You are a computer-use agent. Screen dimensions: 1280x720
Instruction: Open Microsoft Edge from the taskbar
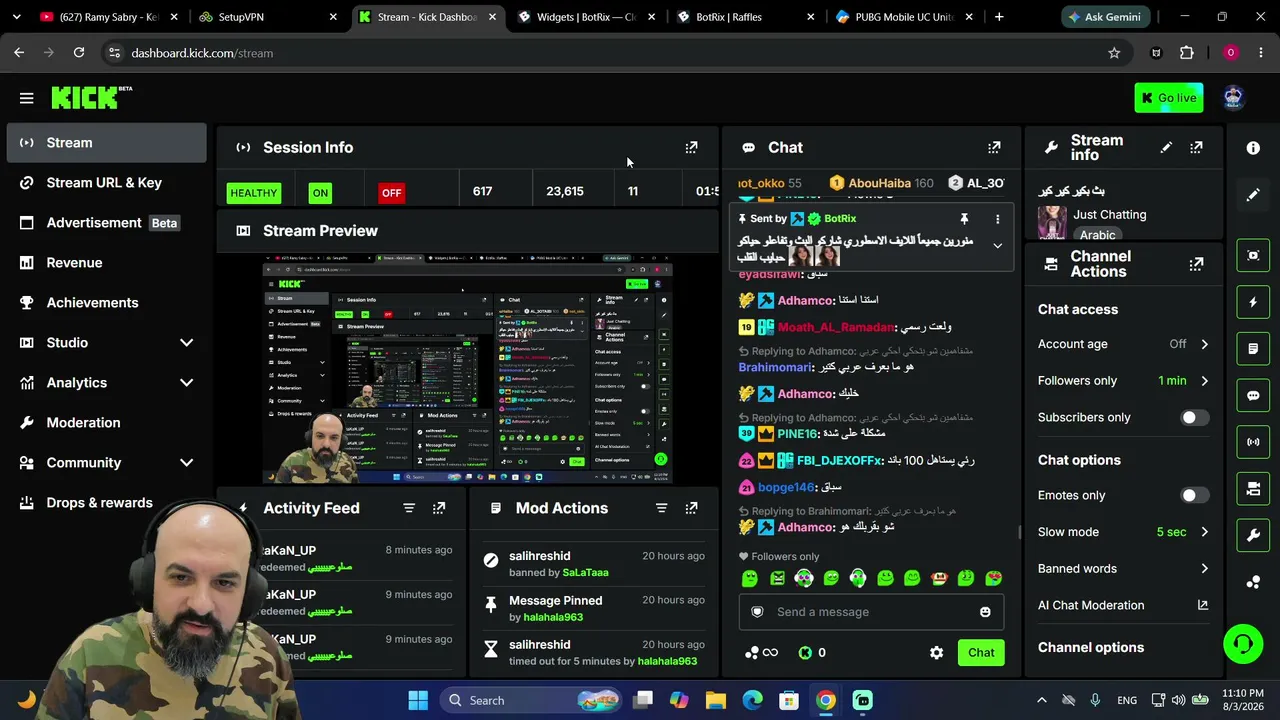(x=752, y=701)
